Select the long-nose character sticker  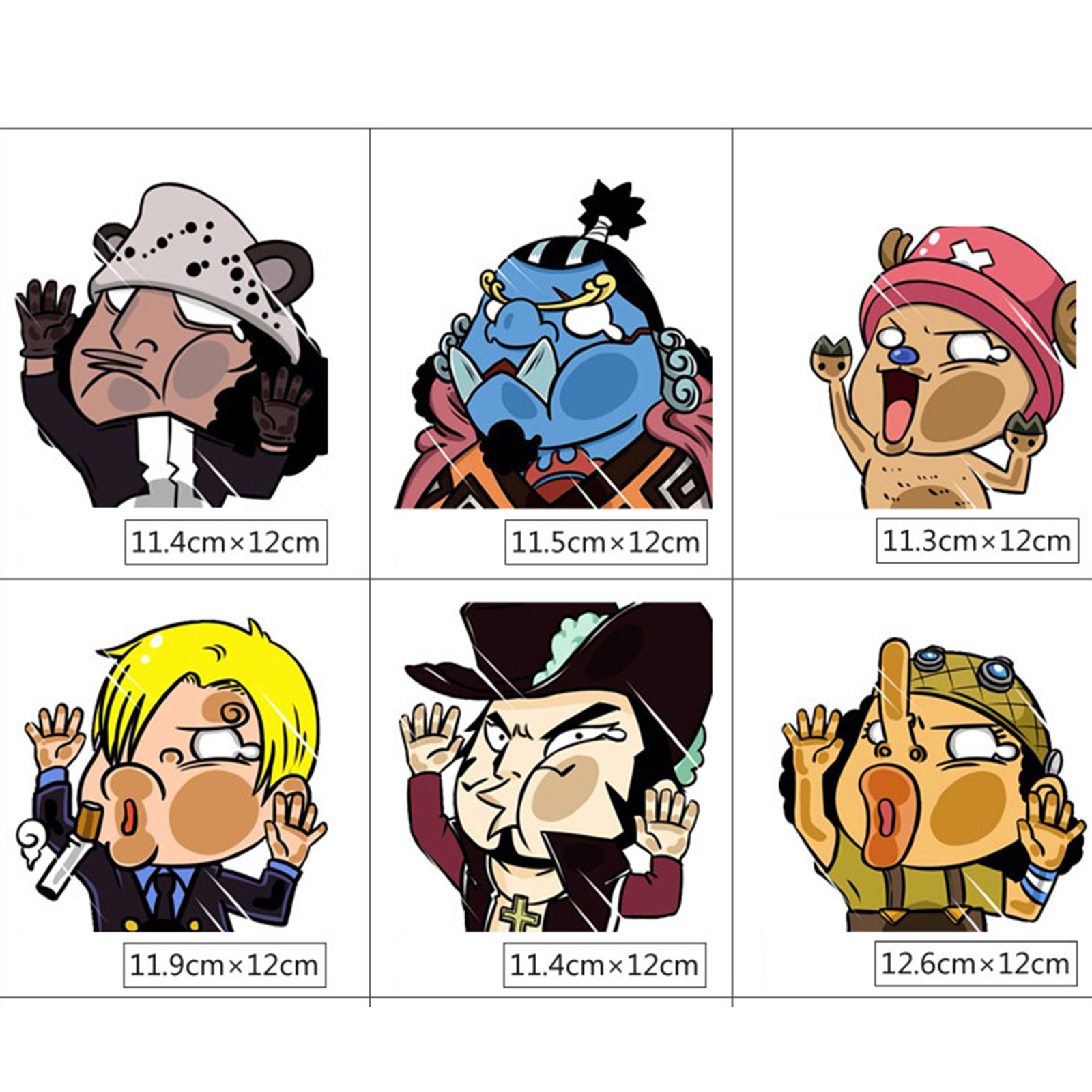click(x=932, y=785)
